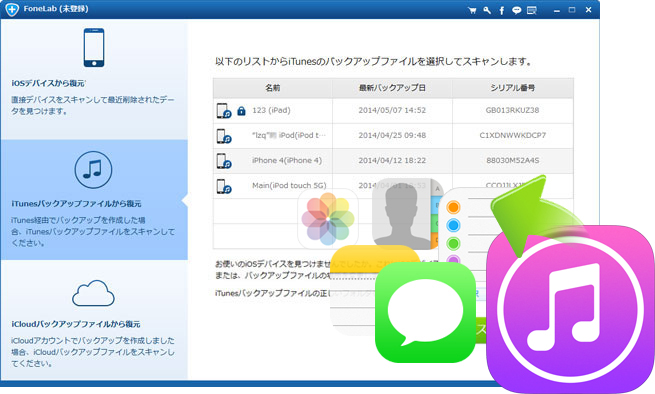
Task: Click device icon of Main iPod touch backup
Action: pos(223,186)
